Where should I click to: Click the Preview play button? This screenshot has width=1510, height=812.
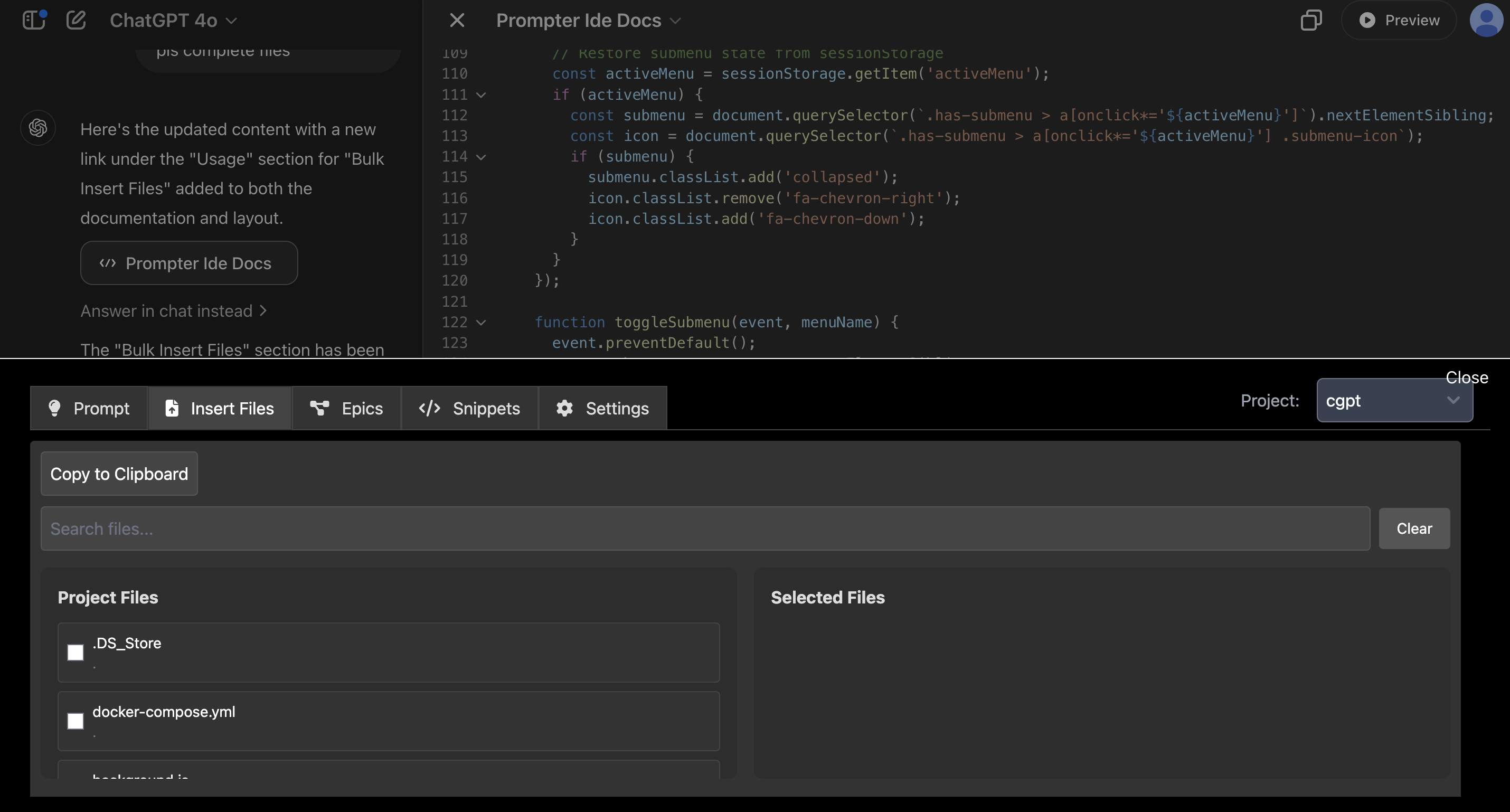(1399, 20)
